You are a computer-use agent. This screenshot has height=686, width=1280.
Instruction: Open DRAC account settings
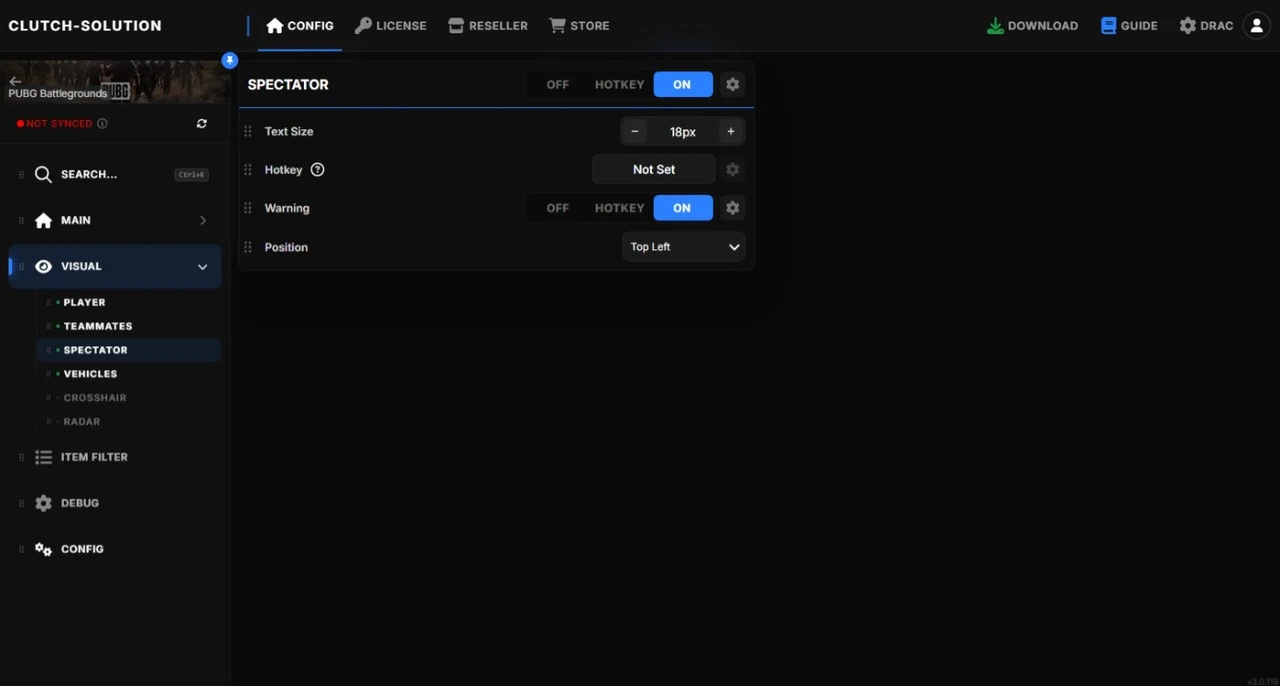coord(1206,26)
